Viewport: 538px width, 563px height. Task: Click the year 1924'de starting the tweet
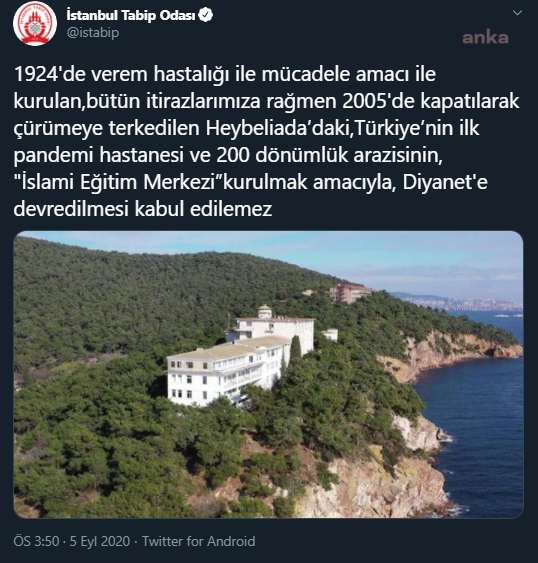[x=50, y=74]
